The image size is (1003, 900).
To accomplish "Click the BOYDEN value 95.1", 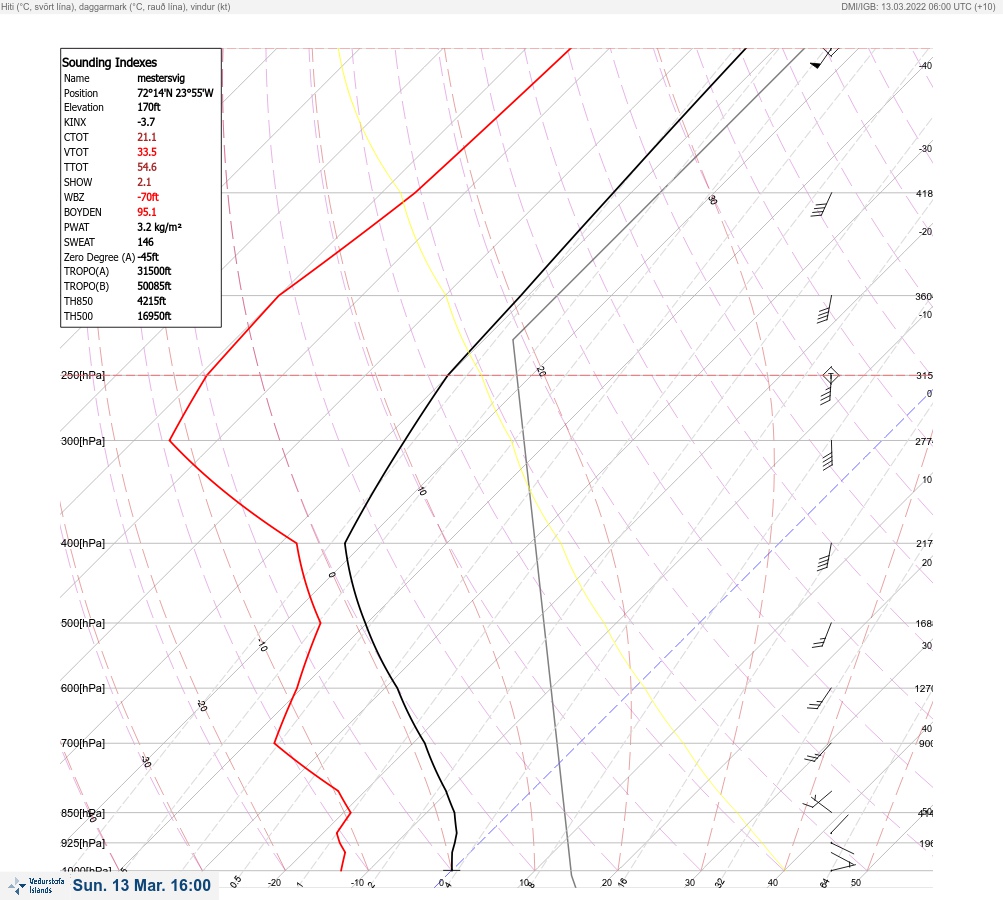I will [146, 212].
